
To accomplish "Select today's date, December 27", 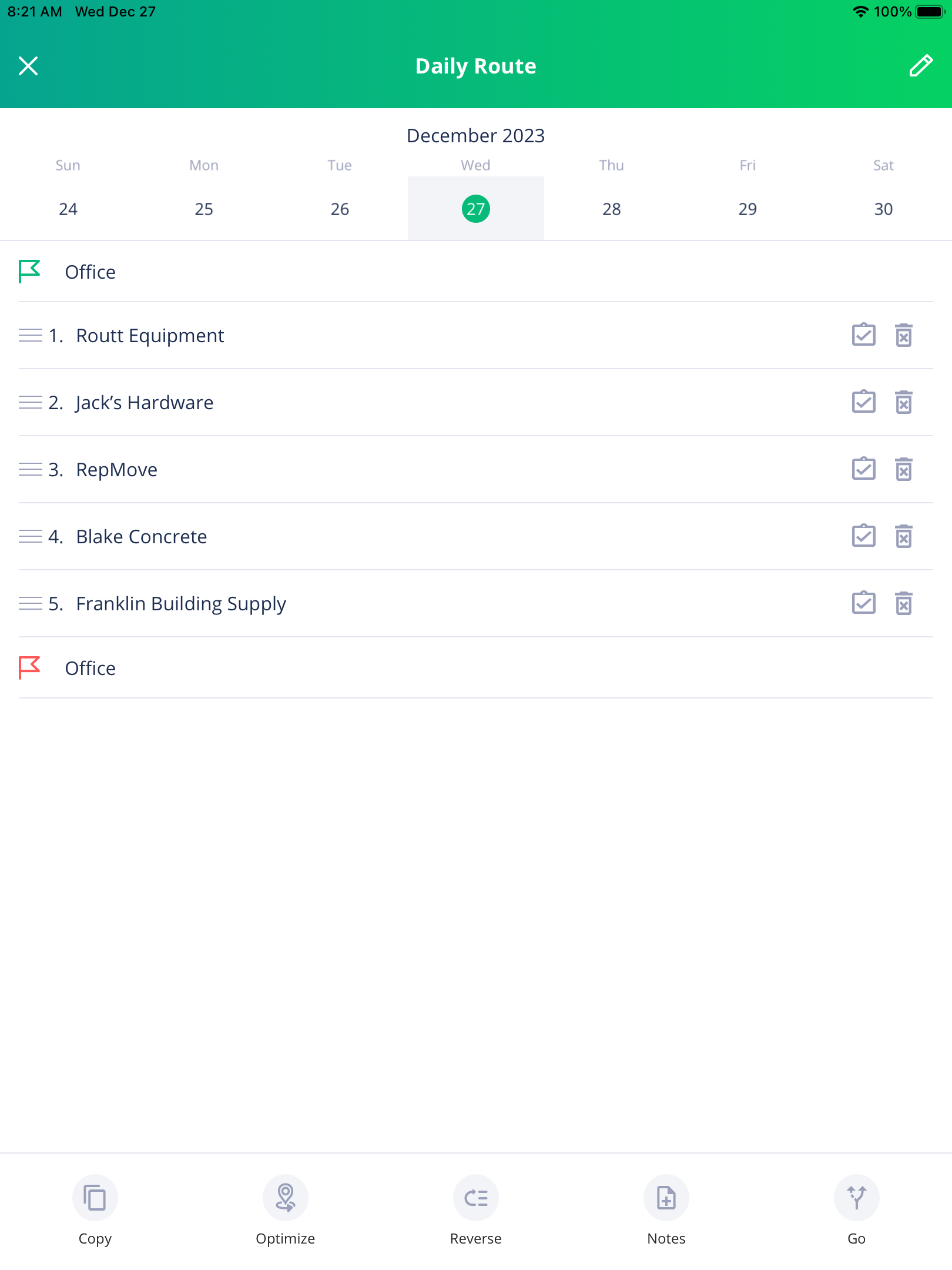I will coord(475,208).
